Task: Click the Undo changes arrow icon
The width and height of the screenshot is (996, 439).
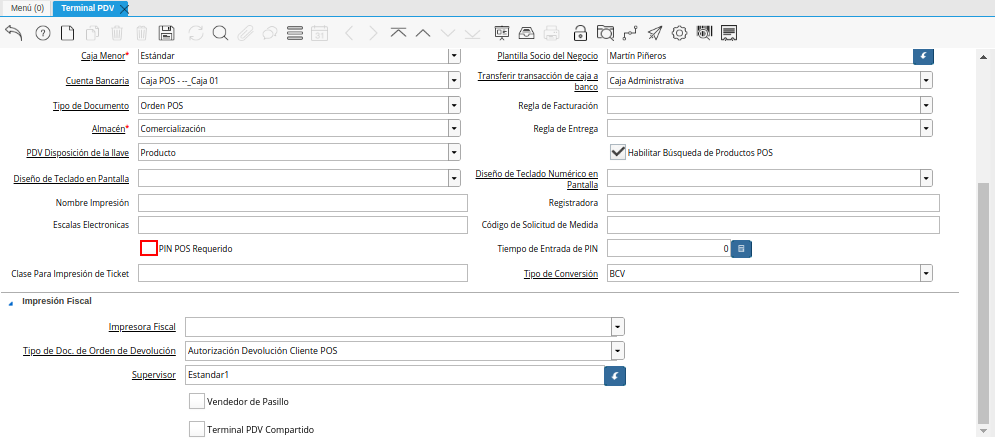Action: click(13, 33)
